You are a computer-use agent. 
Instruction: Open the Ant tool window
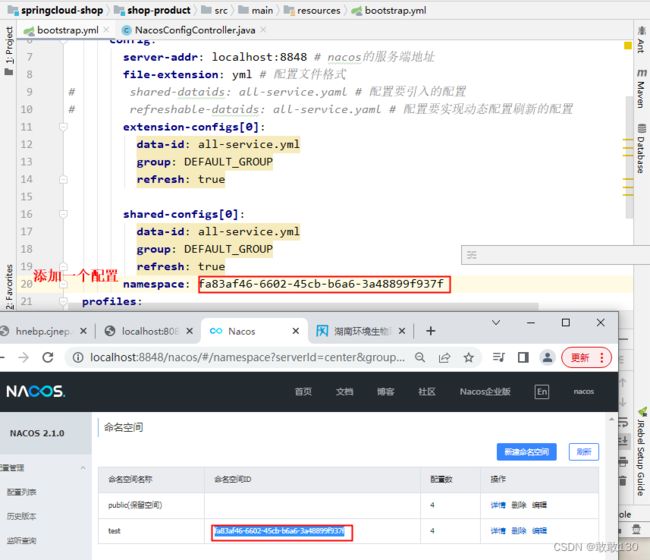[x=641, y=39]
